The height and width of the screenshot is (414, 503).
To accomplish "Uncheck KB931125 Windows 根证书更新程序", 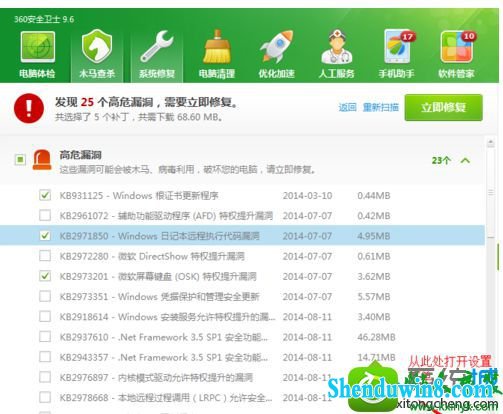I will pos(45,195).
